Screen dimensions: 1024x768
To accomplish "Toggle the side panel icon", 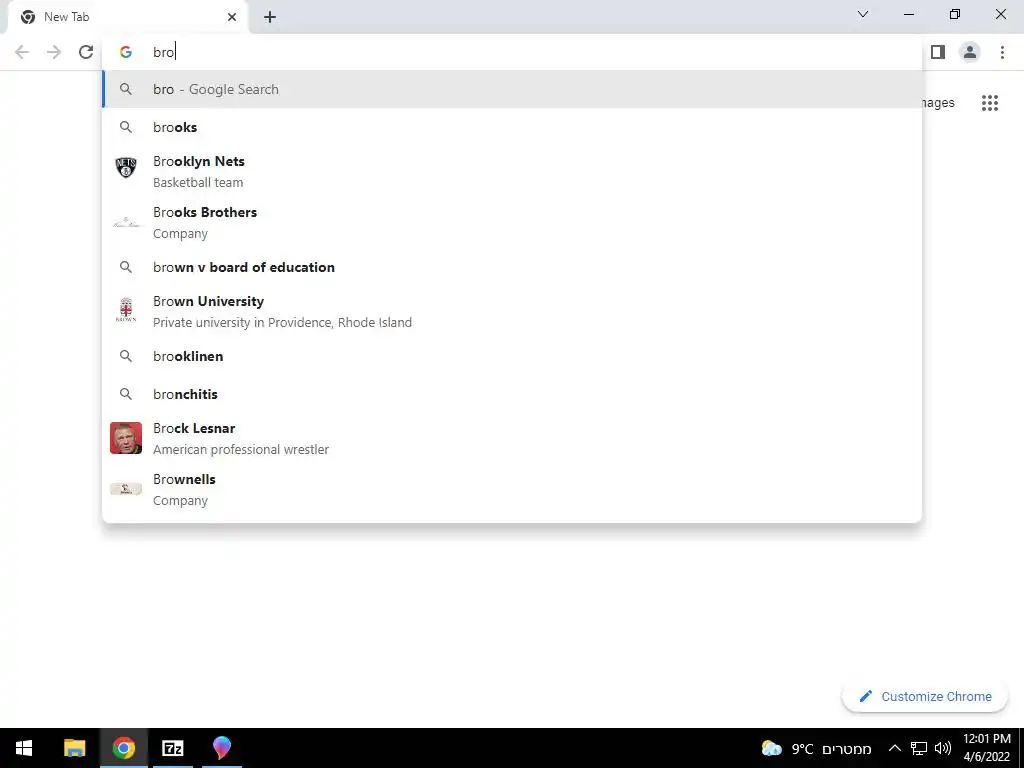I will coord(938,52).
